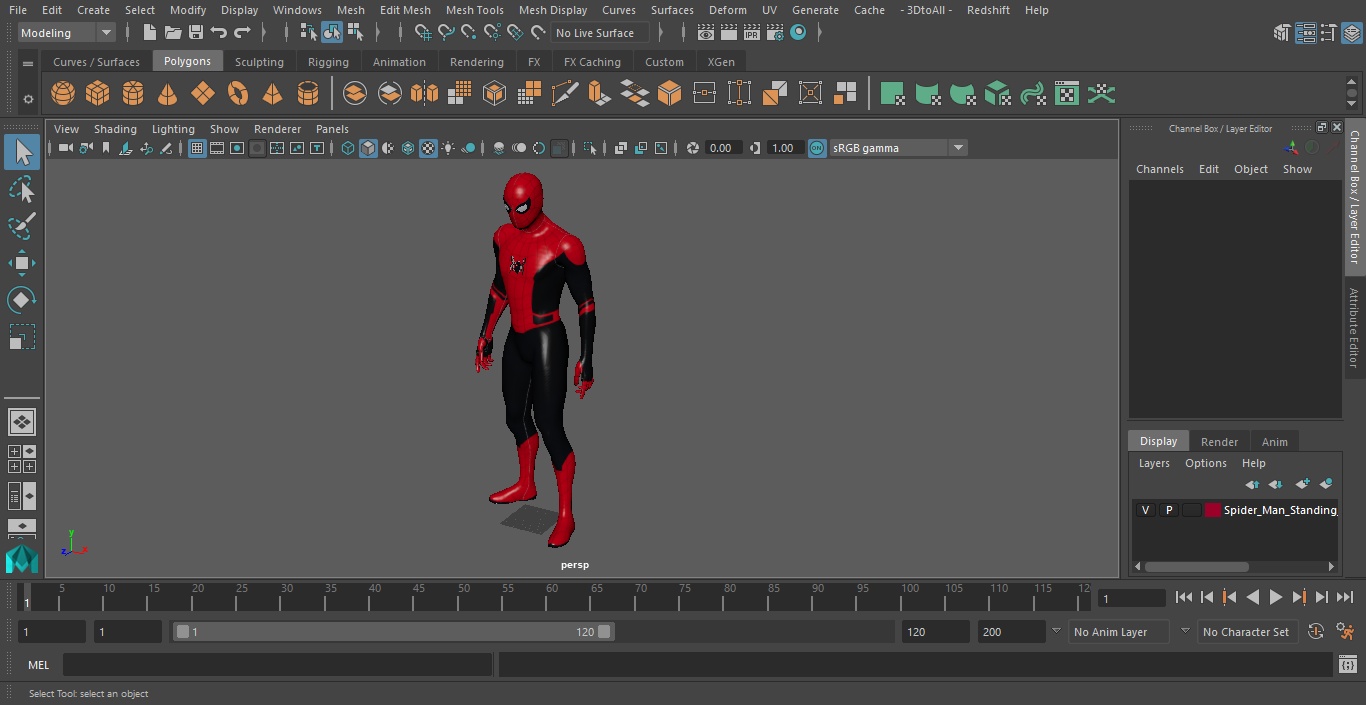Create a polygon pyramid from the shelf
The width and height of the screenshot is (1366, 705).
point(272,94)
